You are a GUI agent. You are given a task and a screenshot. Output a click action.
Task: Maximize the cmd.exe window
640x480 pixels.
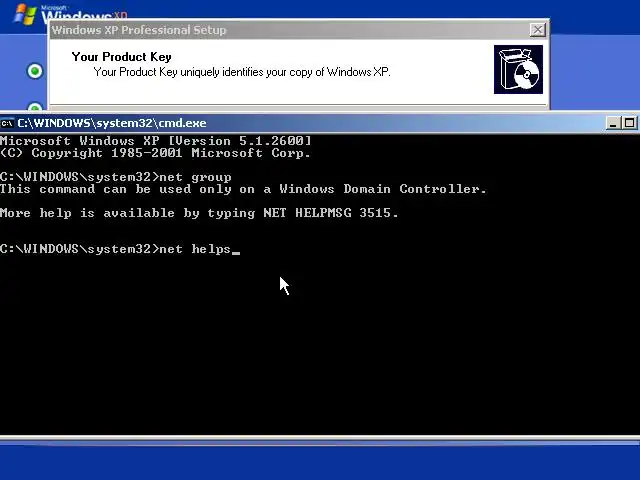click(x=629, y=123)
